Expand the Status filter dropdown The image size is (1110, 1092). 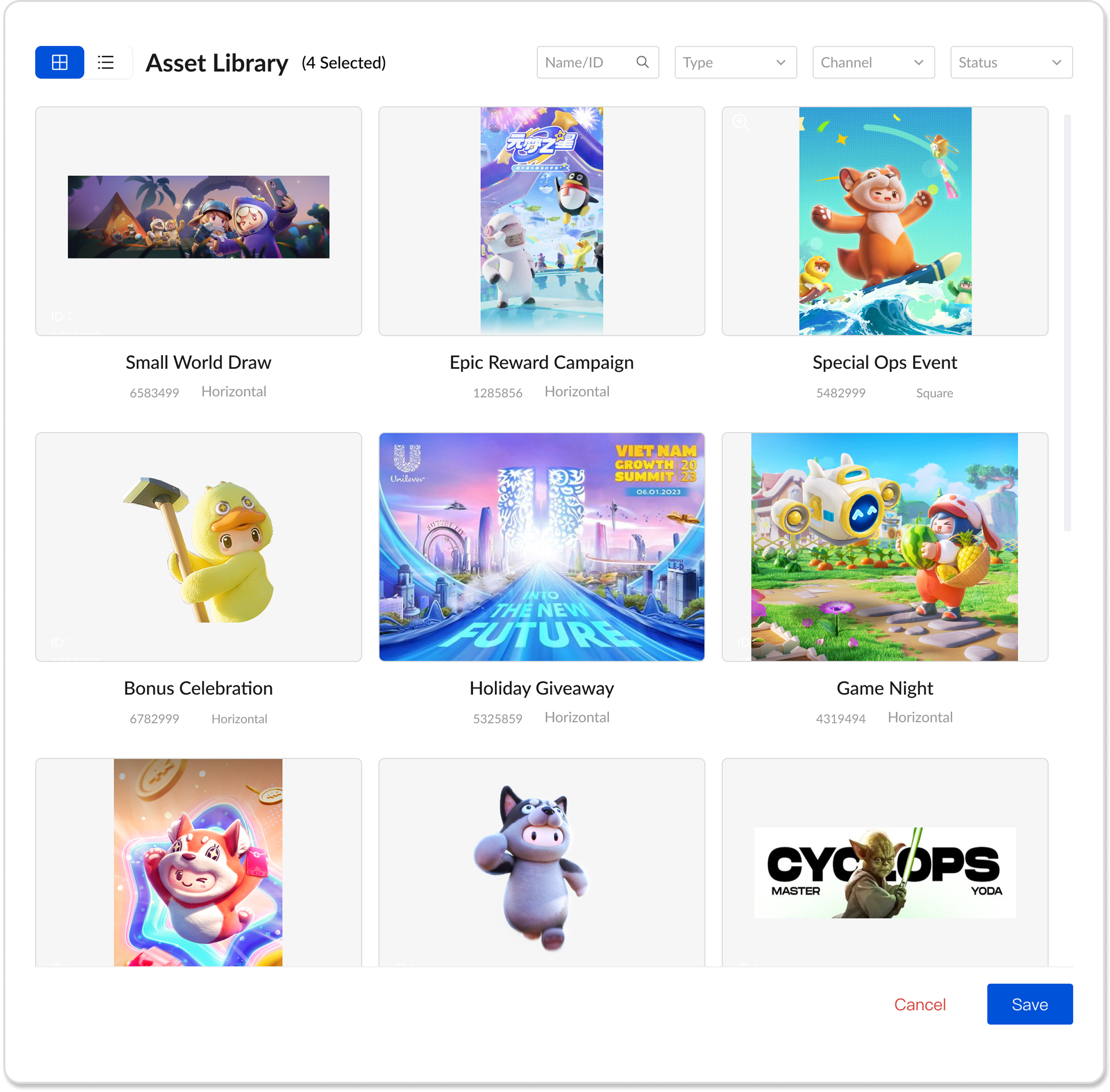tap(1011, 62)
